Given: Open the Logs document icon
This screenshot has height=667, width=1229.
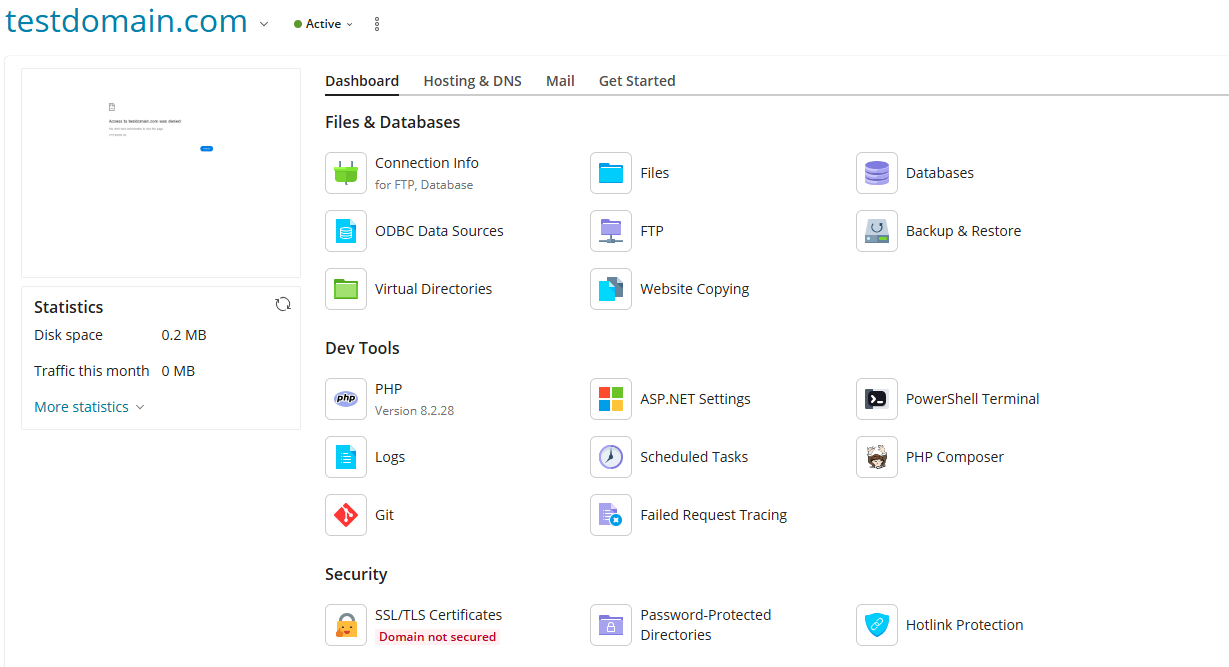Looking at the screenshot, I should click(346, 457).
